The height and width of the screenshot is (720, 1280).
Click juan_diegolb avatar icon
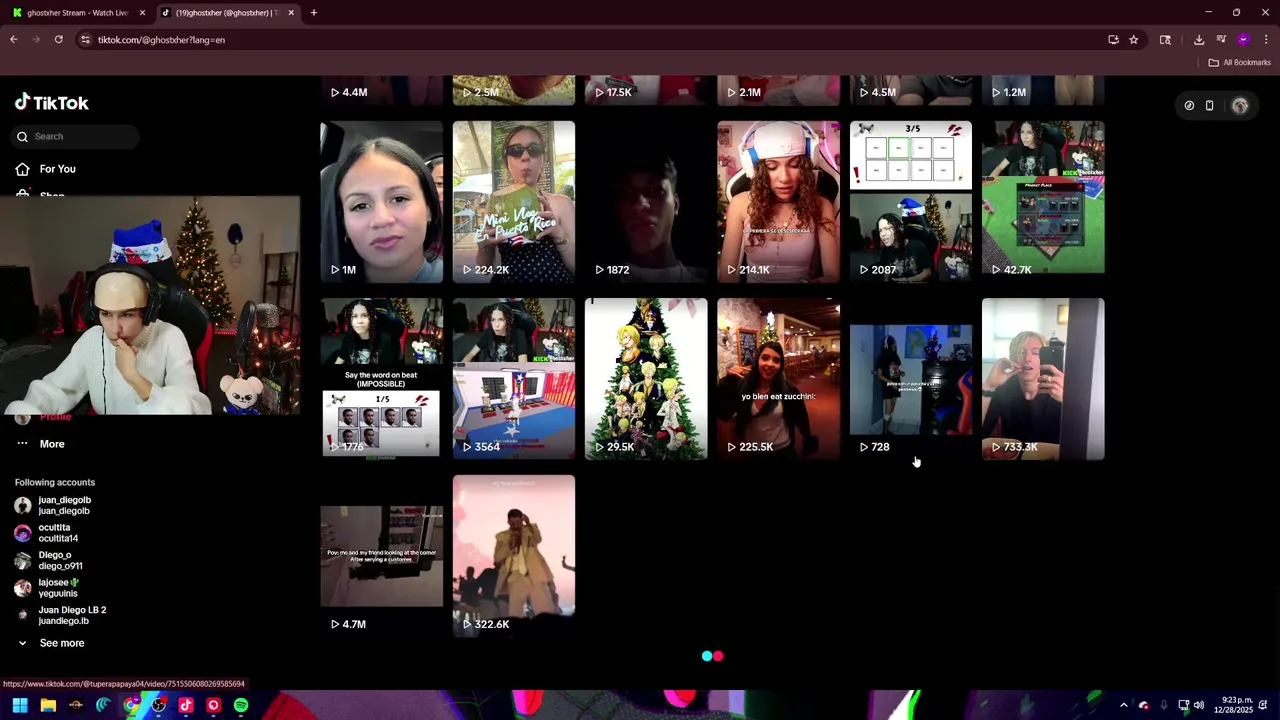tap(22, 505)
